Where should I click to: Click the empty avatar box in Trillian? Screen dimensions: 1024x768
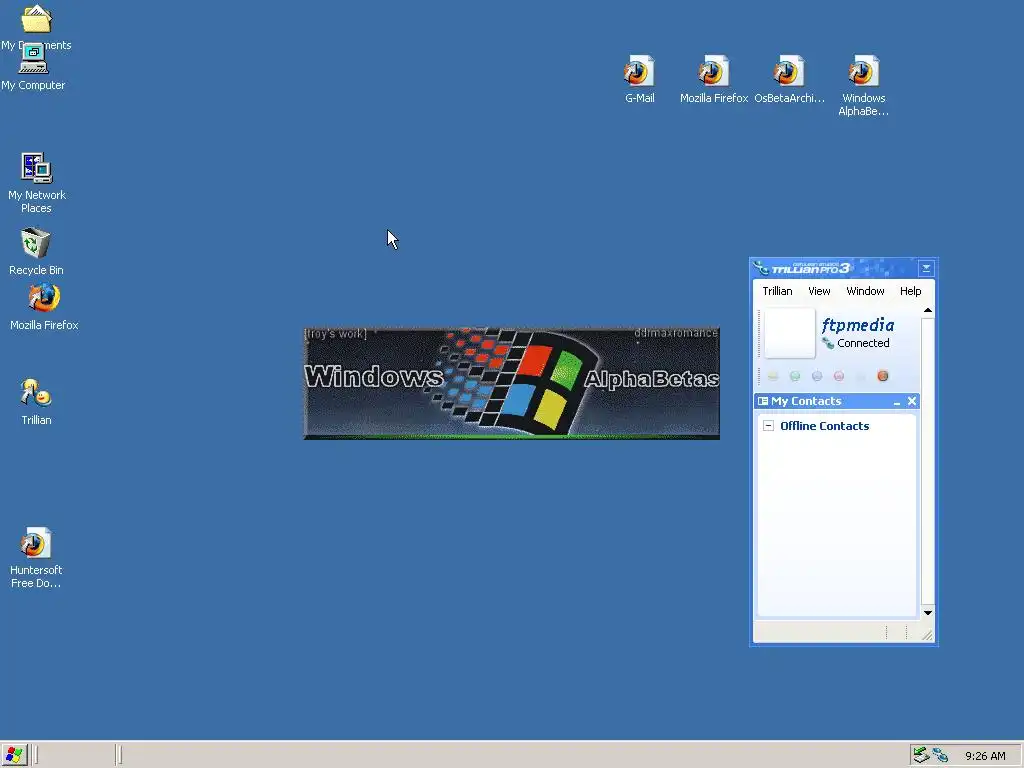click(790, 333)
